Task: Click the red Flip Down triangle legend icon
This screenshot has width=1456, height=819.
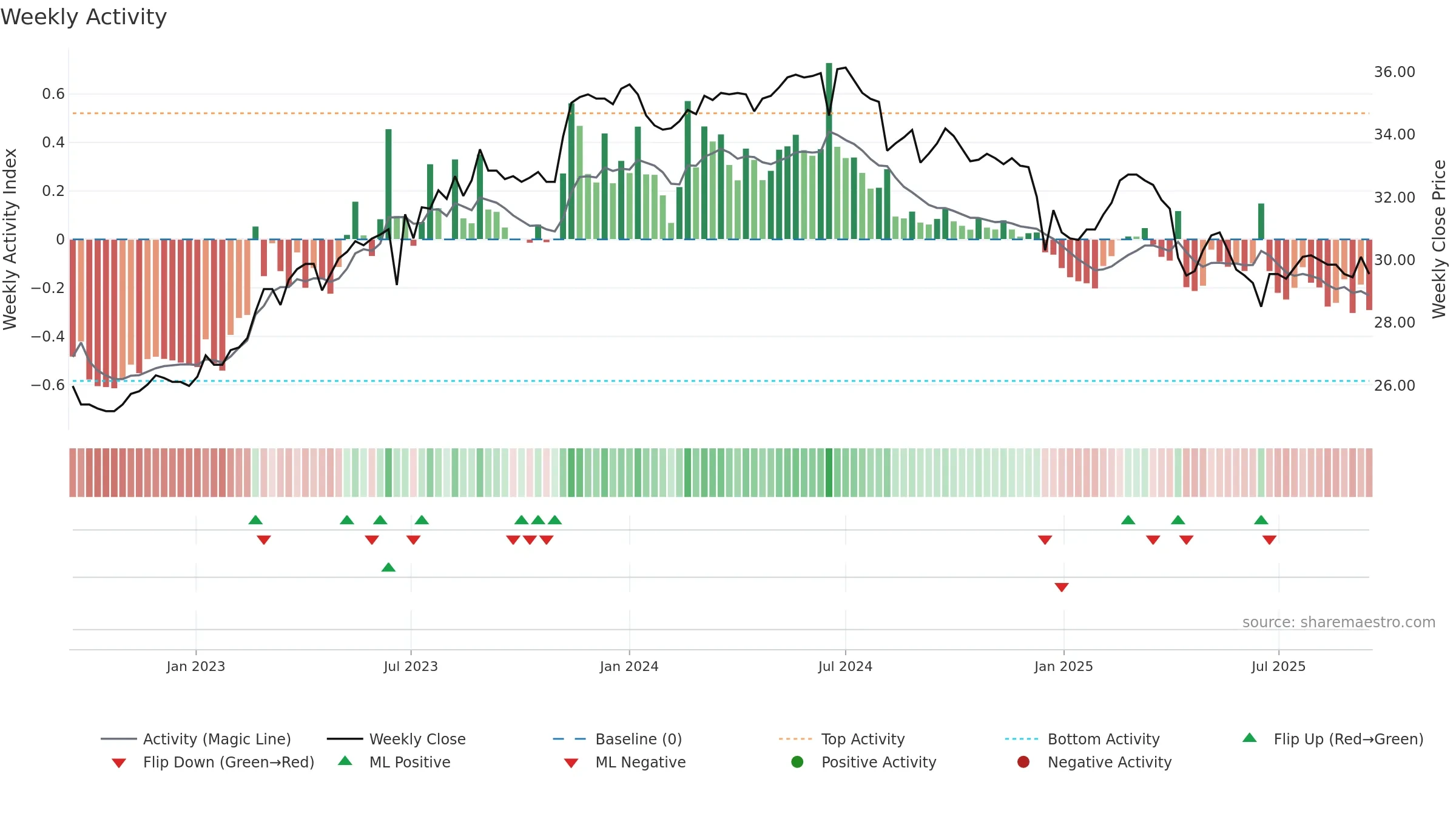Action: (119, 763)
